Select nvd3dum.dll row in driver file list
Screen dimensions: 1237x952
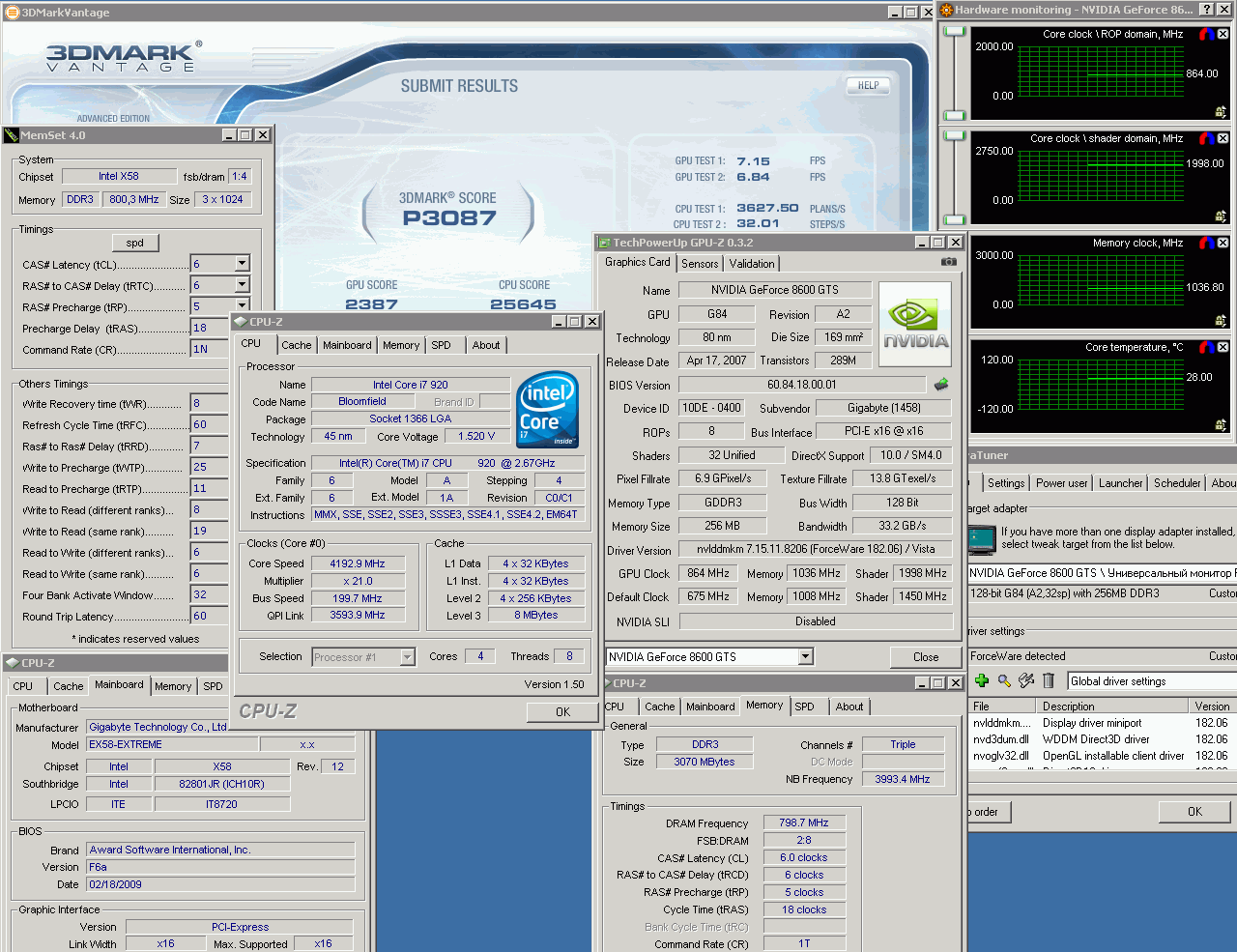point(1102,739)
